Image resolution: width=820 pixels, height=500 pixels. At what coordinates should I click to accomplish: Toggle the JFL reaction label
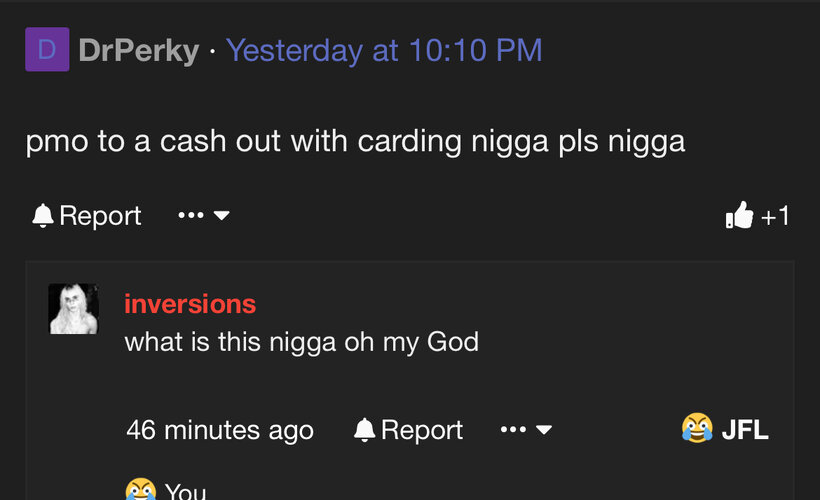(x=745, y=430)
